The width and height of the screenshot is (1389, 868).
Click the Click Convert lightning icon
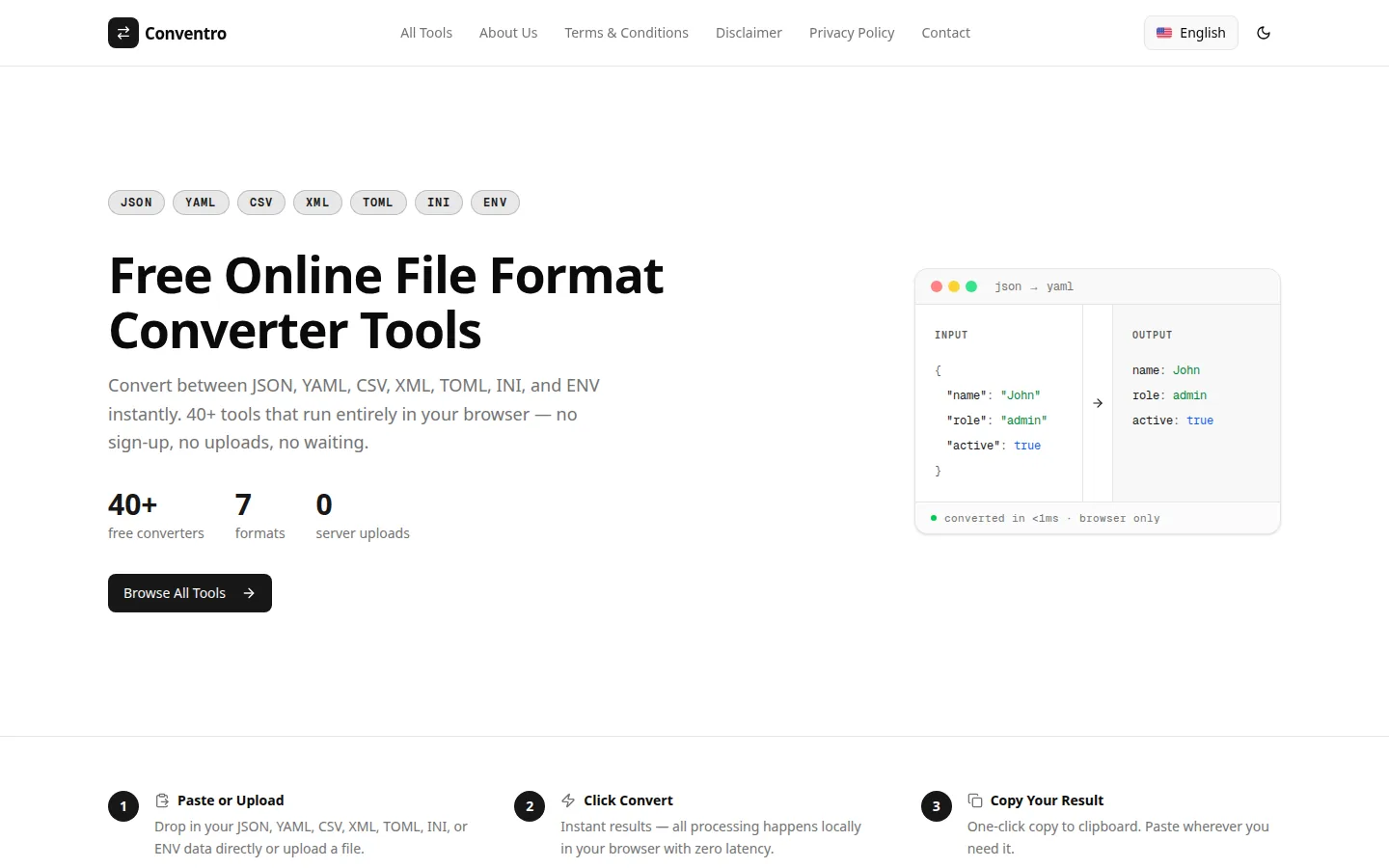(x=568, y=800)
